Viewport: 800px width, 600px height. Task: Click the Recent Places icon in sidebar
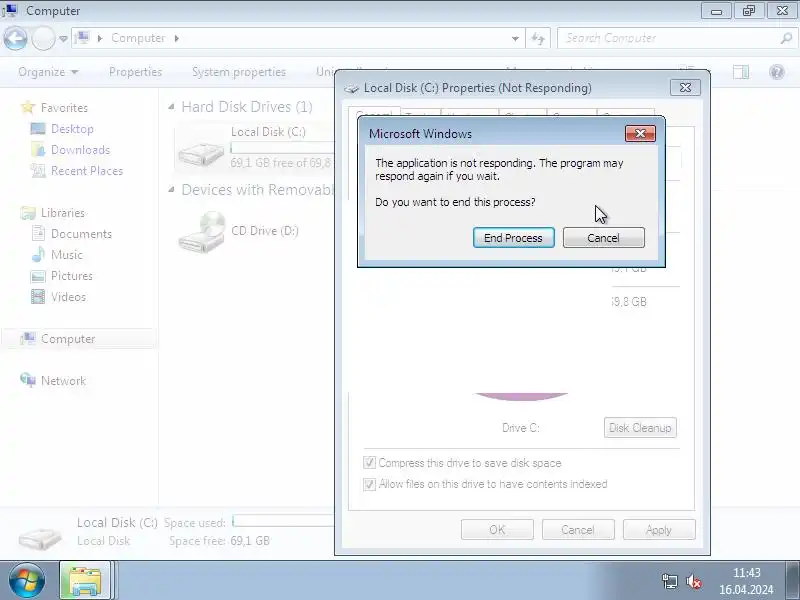point(38,170)
